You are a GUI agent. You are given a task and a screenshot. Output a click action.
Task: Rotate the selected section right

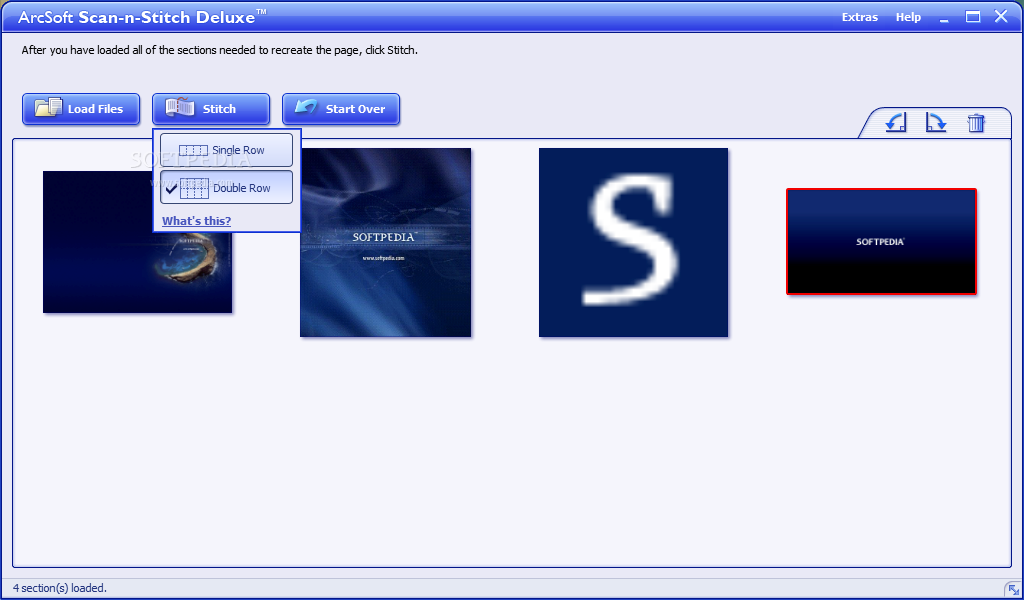pyautogui.click(x=936, y=122)
